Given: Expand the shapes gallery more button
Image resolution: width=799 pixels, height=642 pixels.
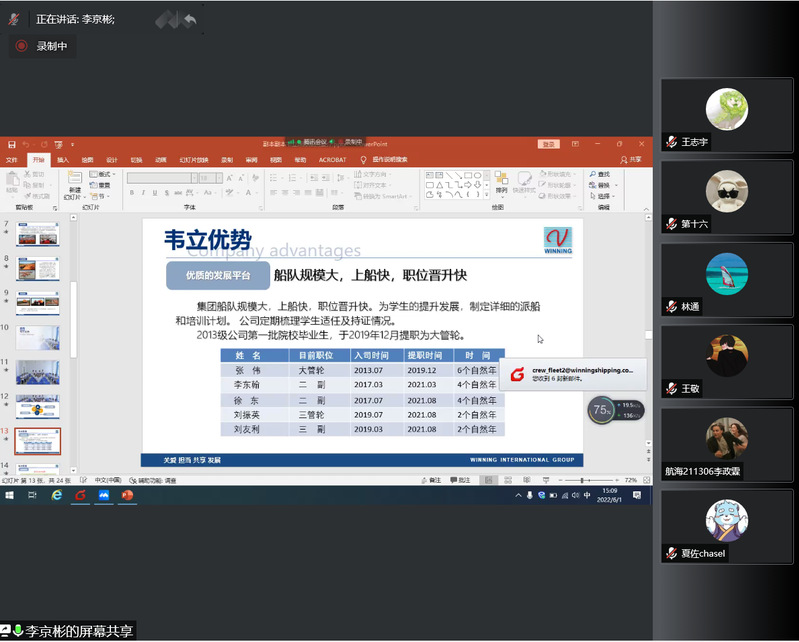Looking at the screenshot, I should tap(487, 195).
